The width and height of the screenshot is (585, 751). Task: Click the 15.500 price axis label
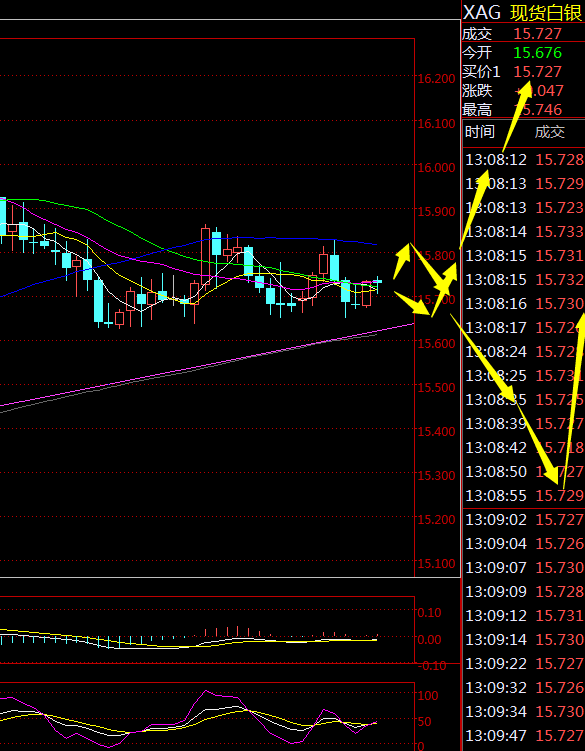436,387
